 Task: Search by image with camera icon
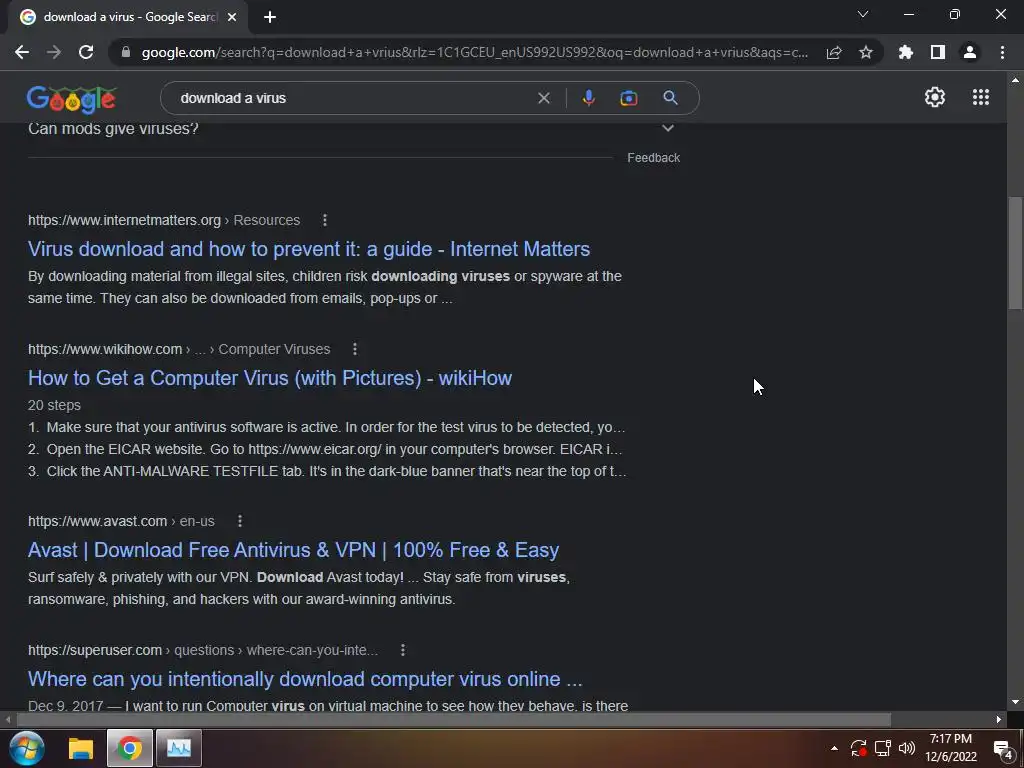tap(628, 98)
